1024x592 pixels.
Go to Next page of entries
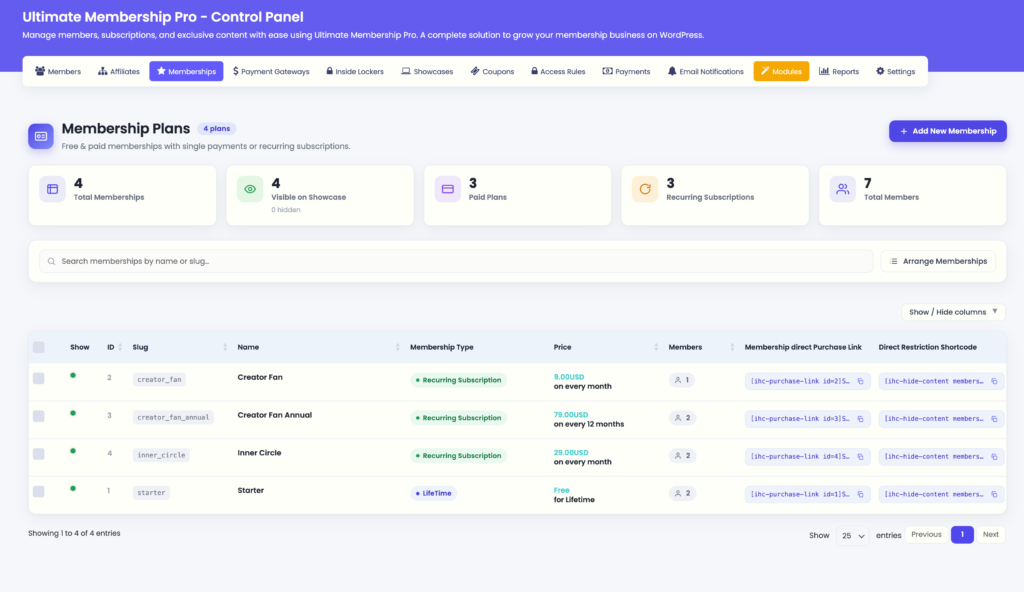point(991,534)
